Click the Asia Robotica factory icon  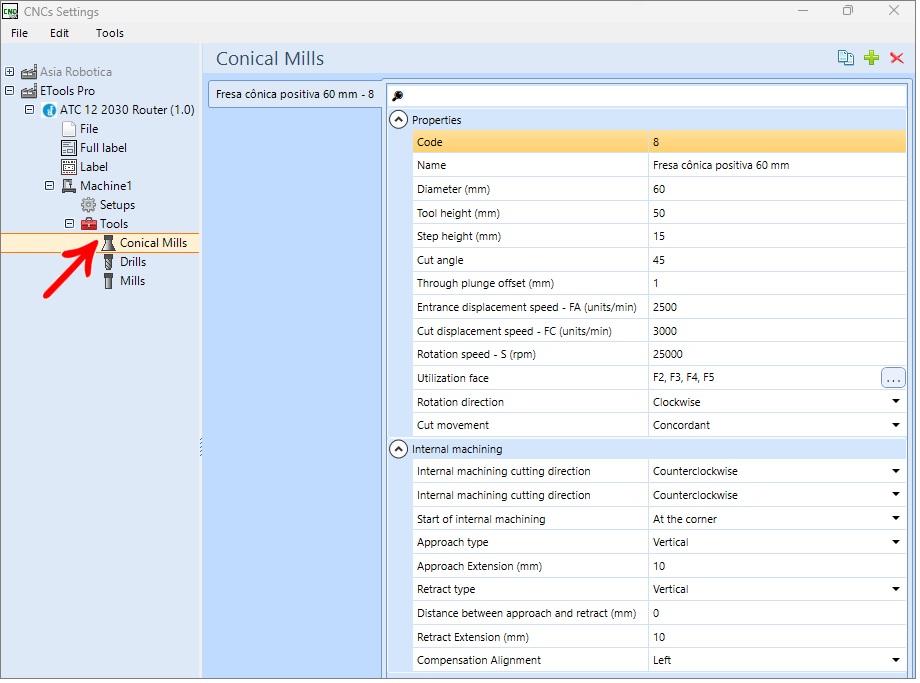(29, 72)
